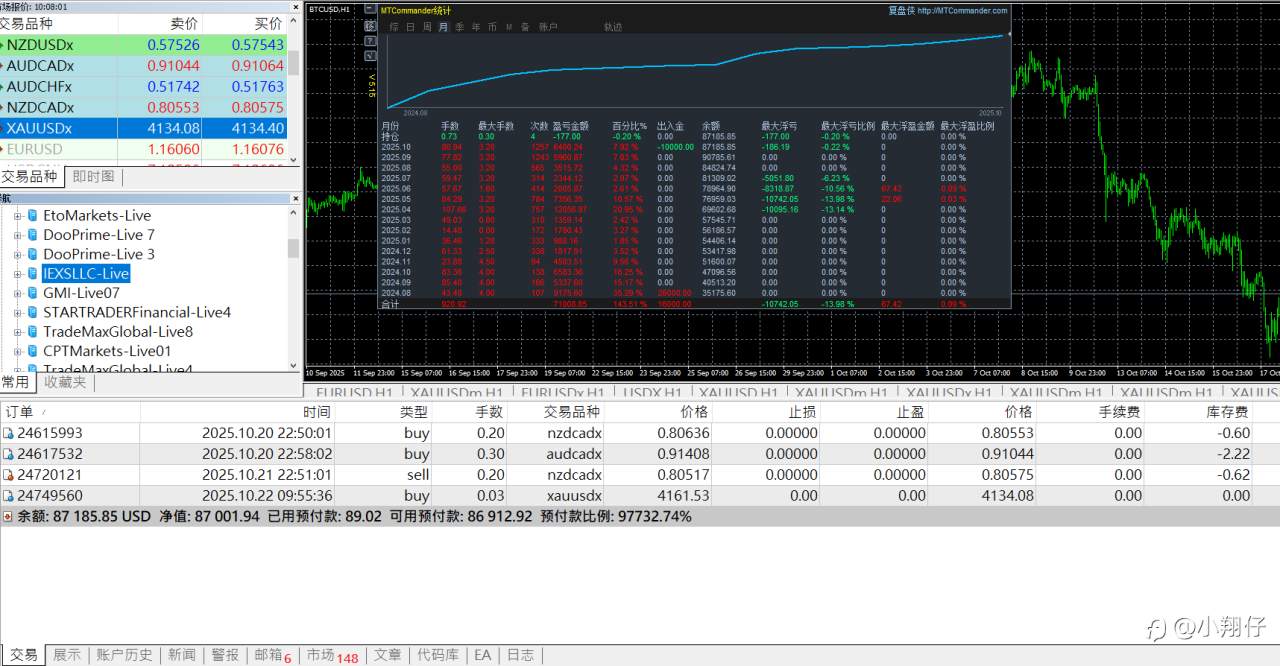Screen dimensions: 1280x666
Task: Click the 轨迹 button in statistics panel
Action: click(x=613, y=27)
